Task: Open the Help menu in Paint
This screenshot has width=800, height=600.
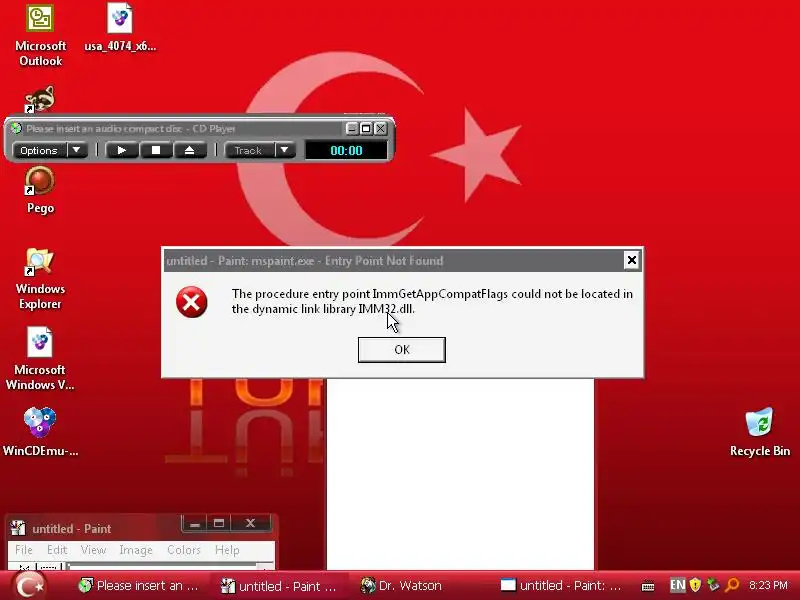Action: coord(227,550)
